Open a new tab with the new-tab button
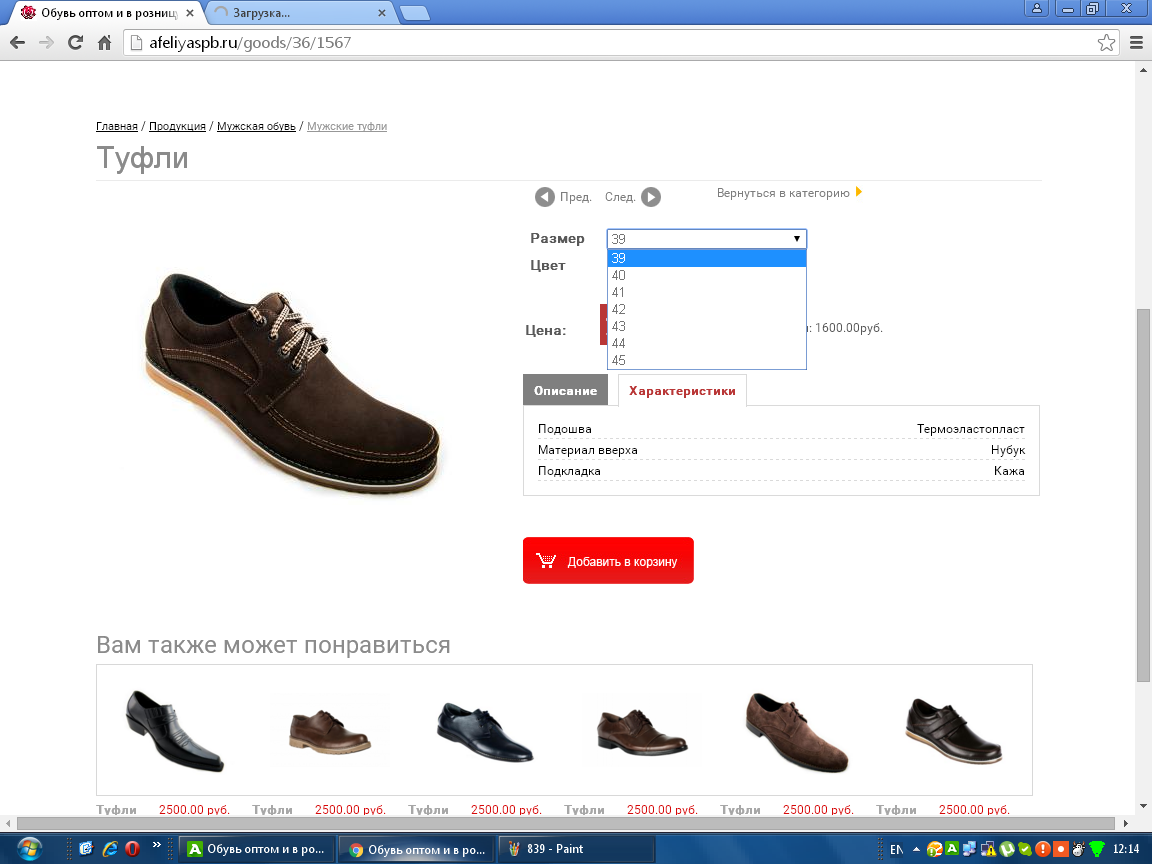Image resolution: width=1152 pixels, height=864 pixels. pyautogui.click(x=415, y=13)
